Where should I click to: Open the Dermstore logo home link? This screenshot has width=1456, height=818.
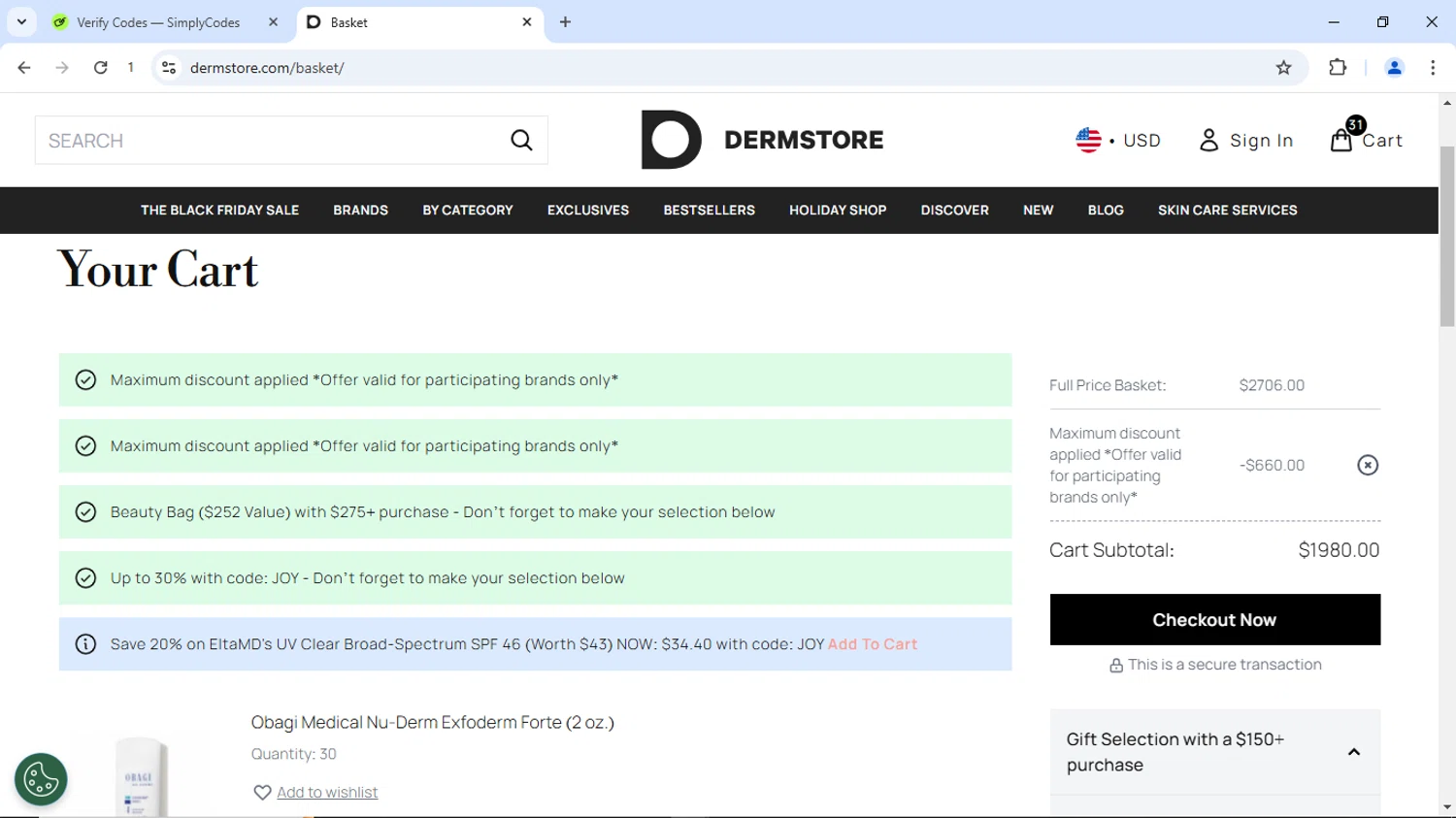tap(763, 140)
